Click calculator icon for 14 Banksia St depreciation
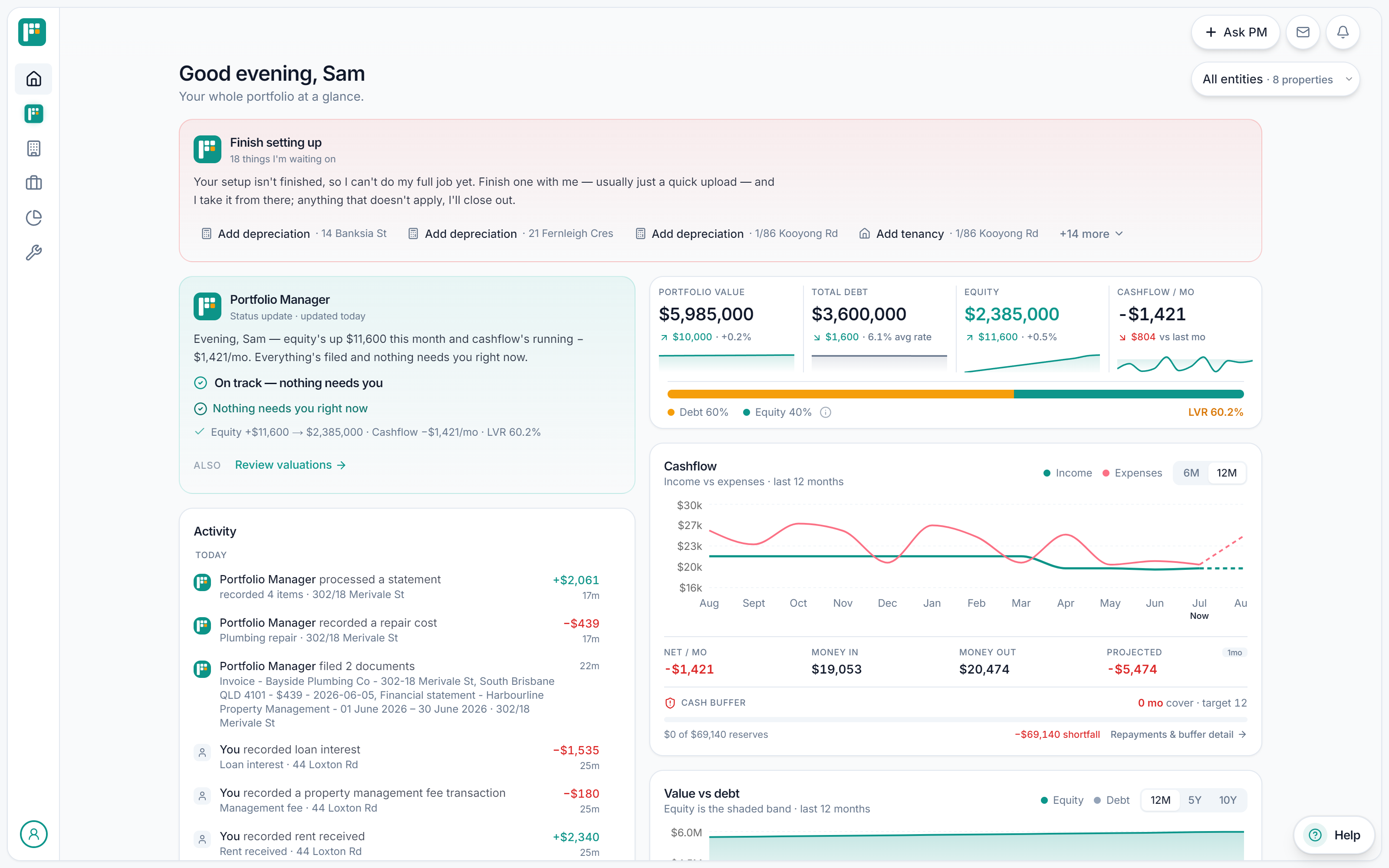1389x868 pixels. coord(206,233)
